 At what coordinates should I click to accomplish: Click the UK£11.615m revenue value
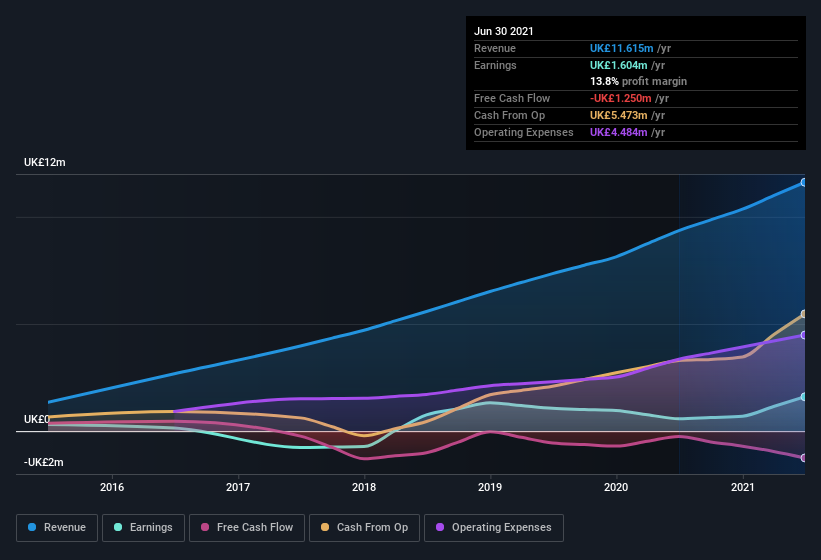click(x=622, y=48)
